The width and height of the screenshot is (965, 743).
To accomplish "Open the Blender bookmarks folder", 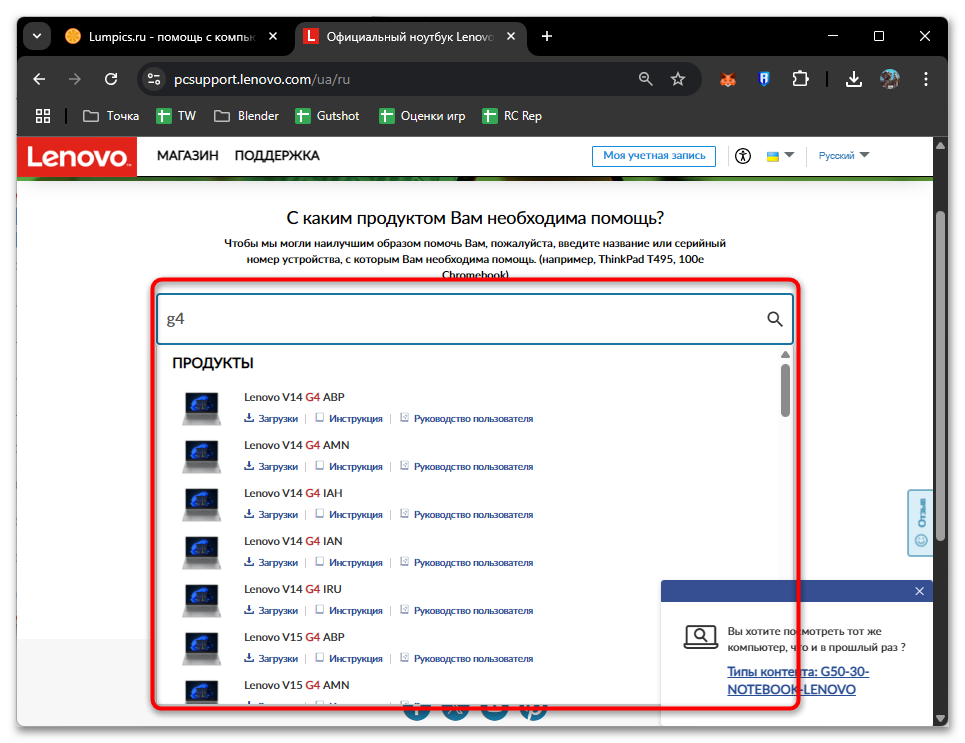I will (246, 116).
